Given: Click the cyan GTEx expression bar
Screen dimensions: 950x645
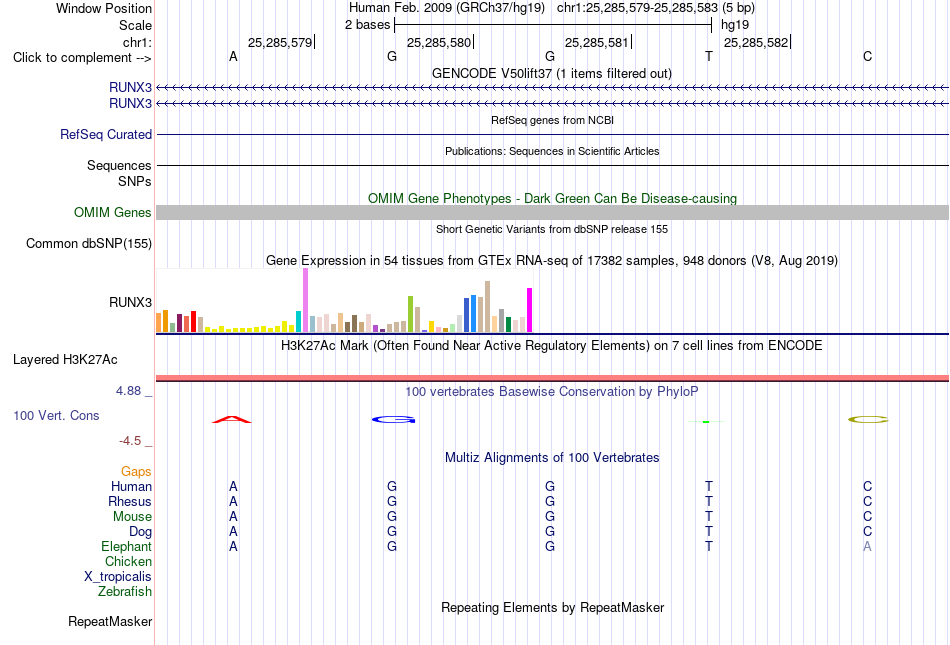Looking at the screenshot, I should 298,322.
